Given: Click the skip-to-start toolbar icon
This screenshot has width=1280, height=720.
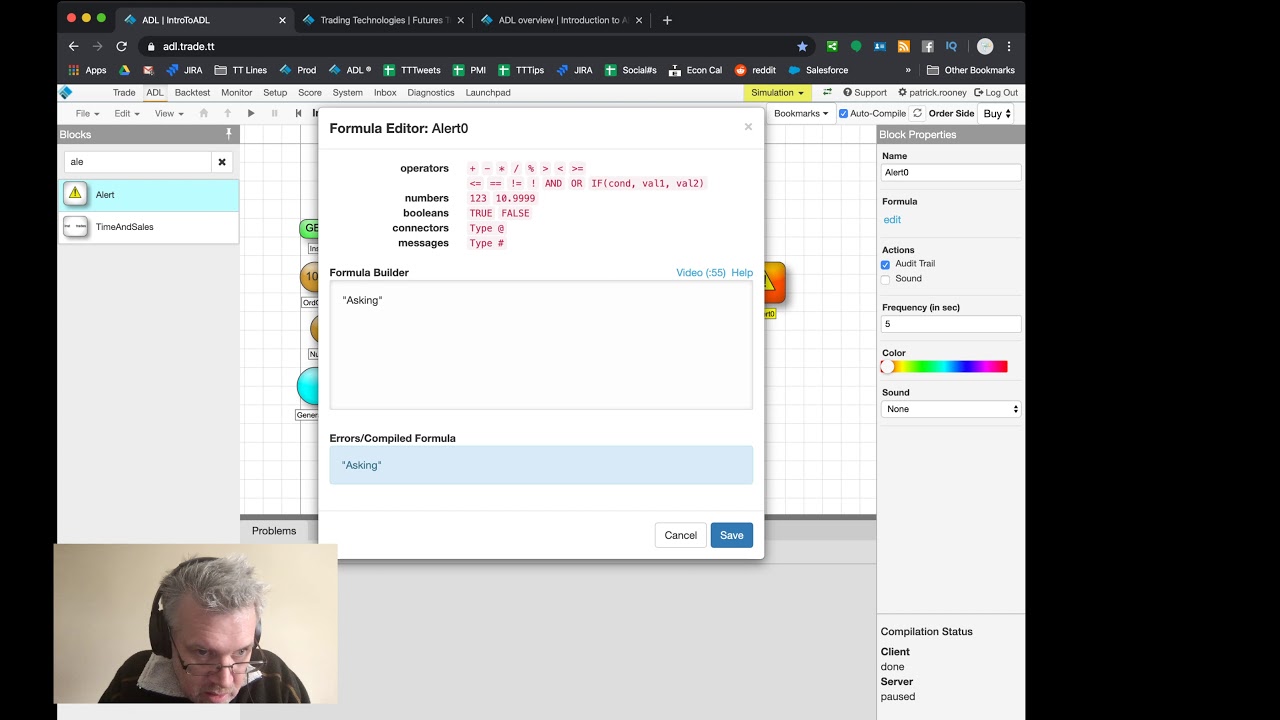Looking at the screenshot, I should click(298, 114).
